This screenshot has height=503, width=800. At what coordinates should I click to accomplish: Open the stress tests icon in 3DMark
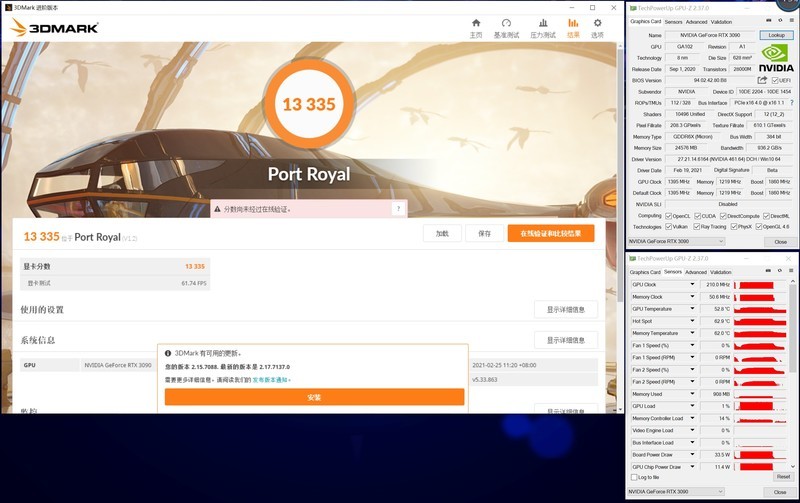(x=543, y=23)
